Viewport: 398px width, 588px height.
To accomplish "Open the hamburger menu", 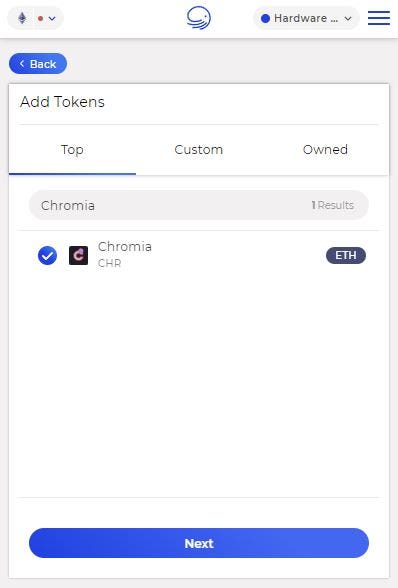I will click(x=379, y=18).
